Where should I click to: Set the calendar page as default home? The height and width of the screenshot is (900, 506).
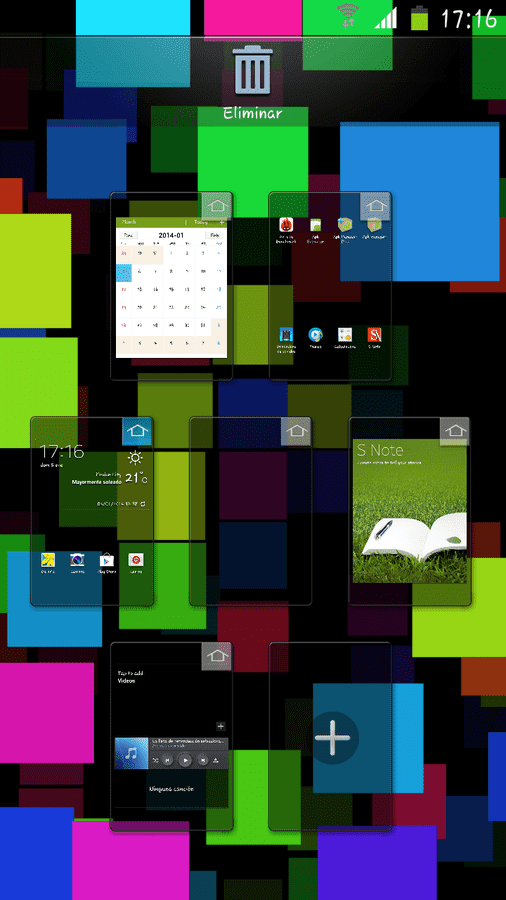click(217, 207)
